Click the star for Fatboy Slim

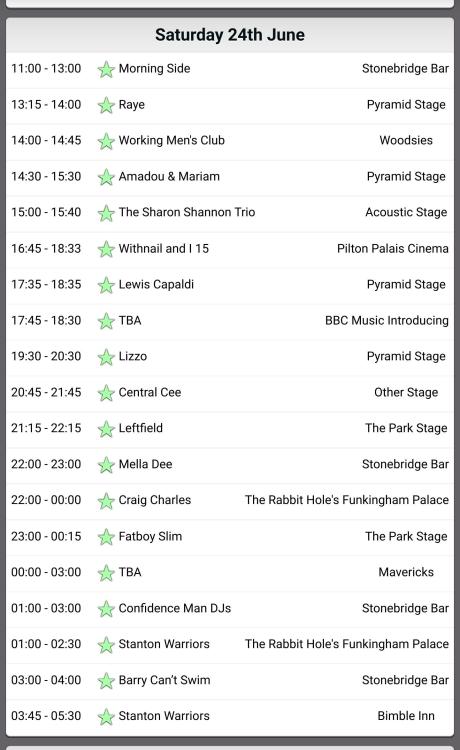click(106, 537)
